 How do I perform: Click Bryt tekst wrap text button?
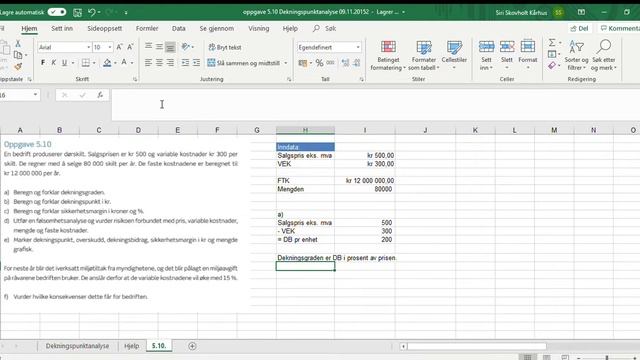(x=225, y=47)
